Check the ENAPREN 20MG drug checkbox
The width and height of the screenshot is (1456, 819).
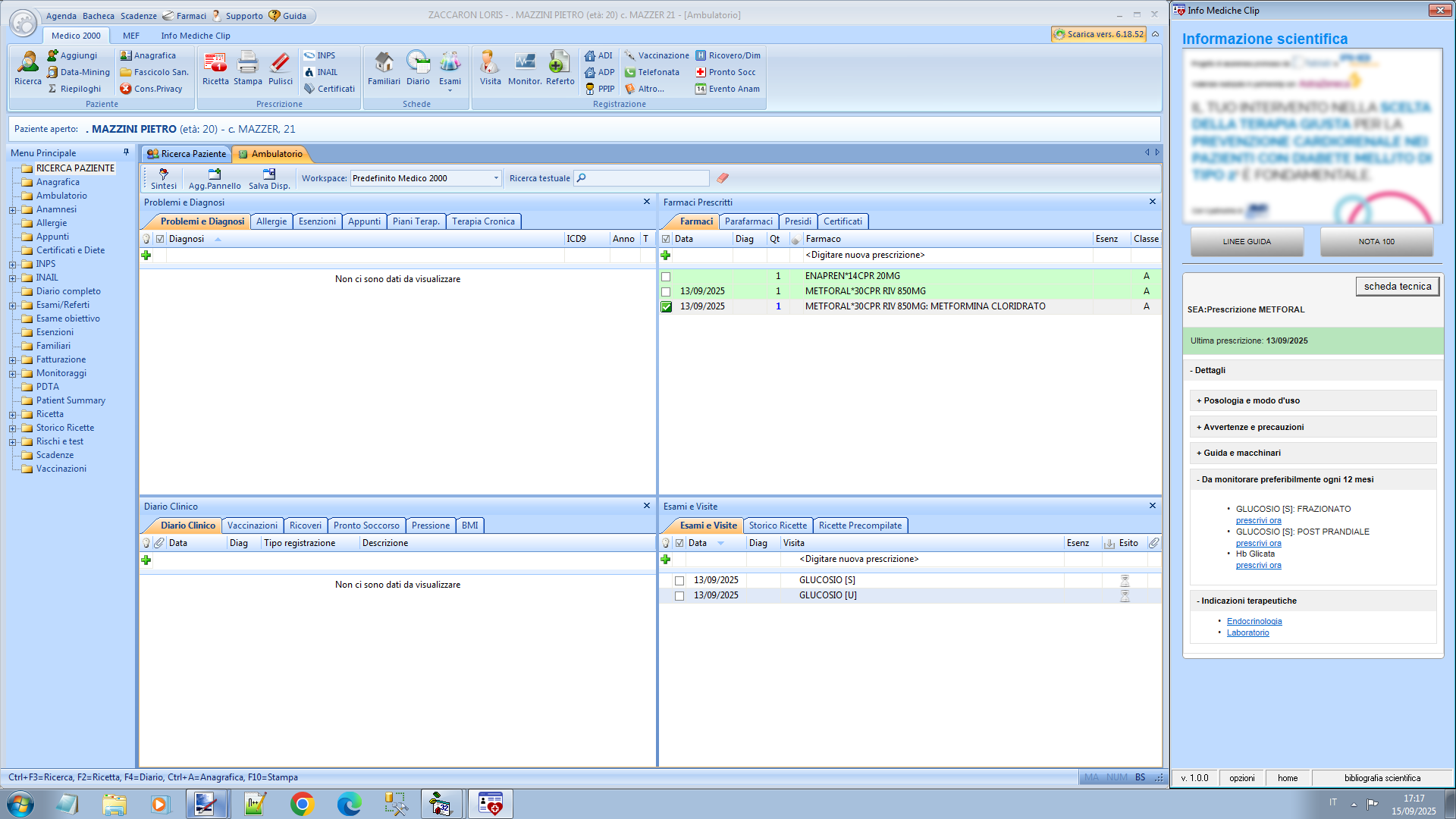(x=666, y=277)
